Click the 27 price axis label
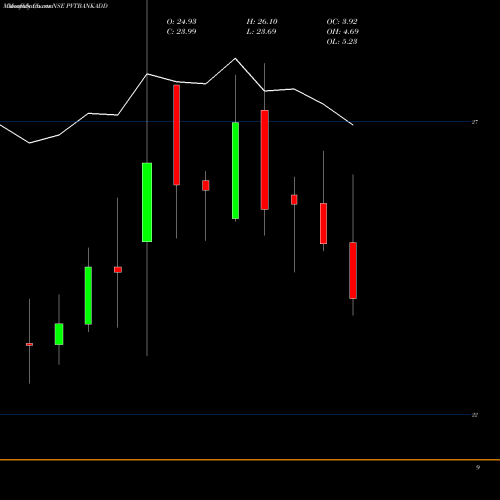500x500 pixels. pyautogui.click(x=475, y=122)
